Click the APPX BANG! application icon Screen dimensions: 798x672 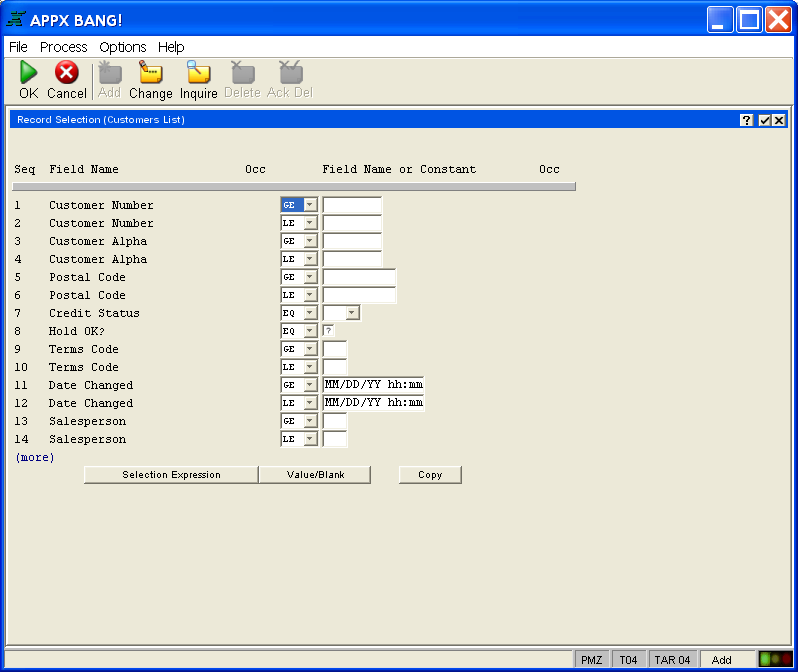point(16,19)
